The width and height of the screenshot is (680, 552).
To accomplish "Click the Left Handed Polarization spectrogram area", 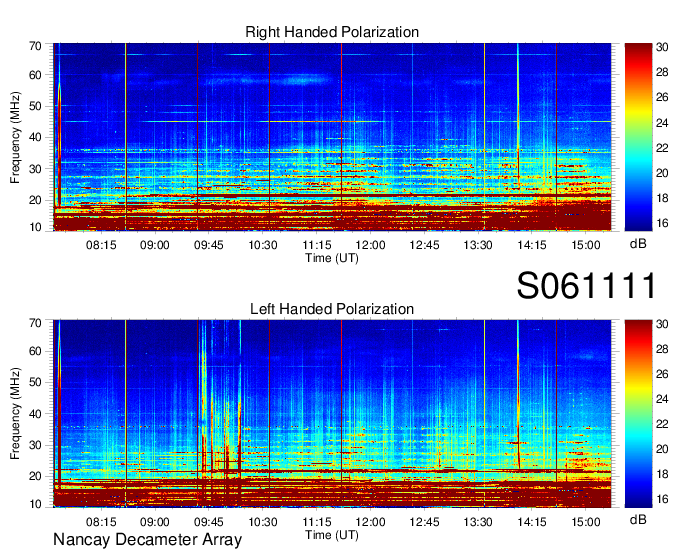I will click(x=332, y=413).
